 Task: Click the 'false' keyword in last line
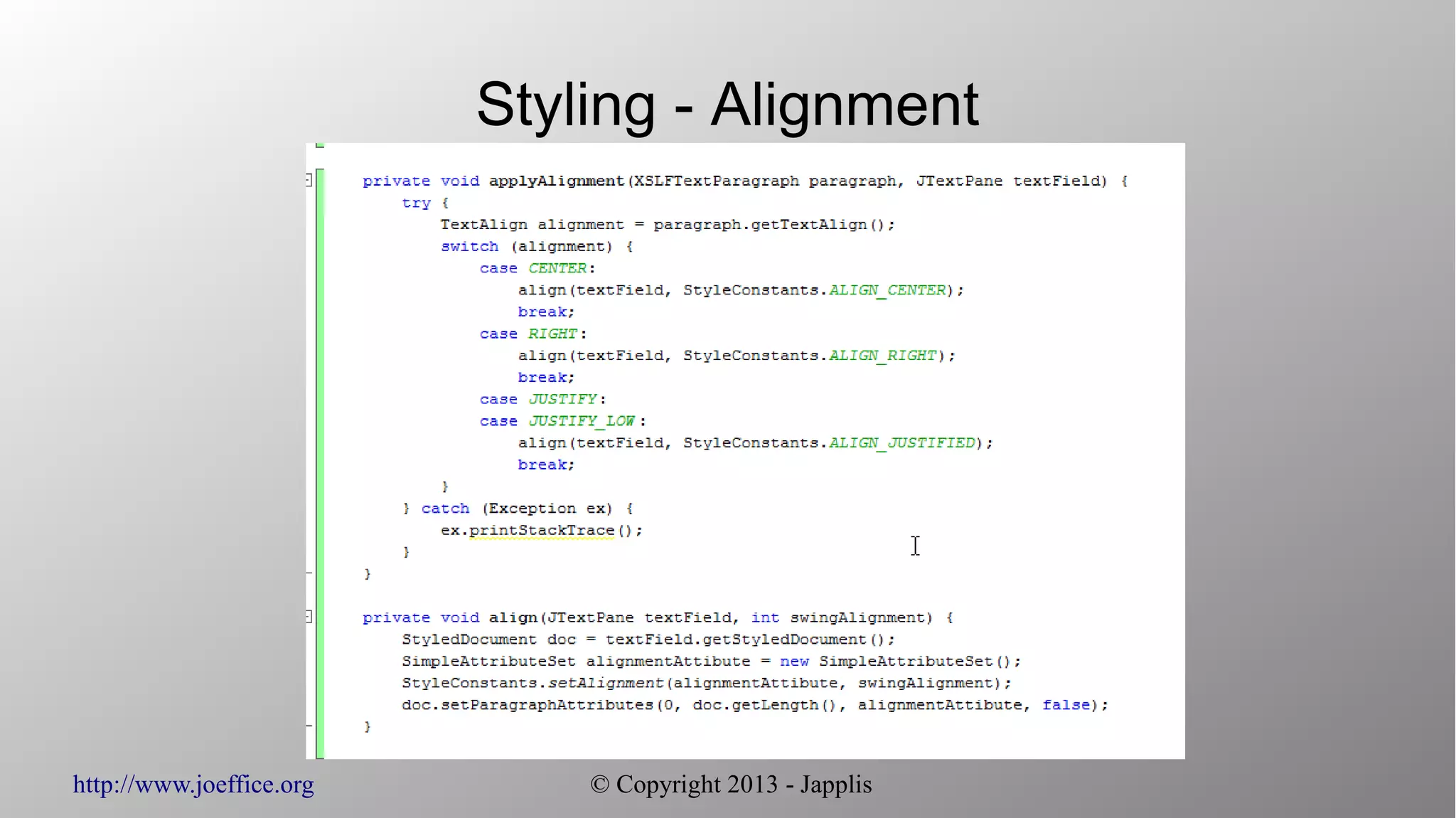[x=1066, y=705]
